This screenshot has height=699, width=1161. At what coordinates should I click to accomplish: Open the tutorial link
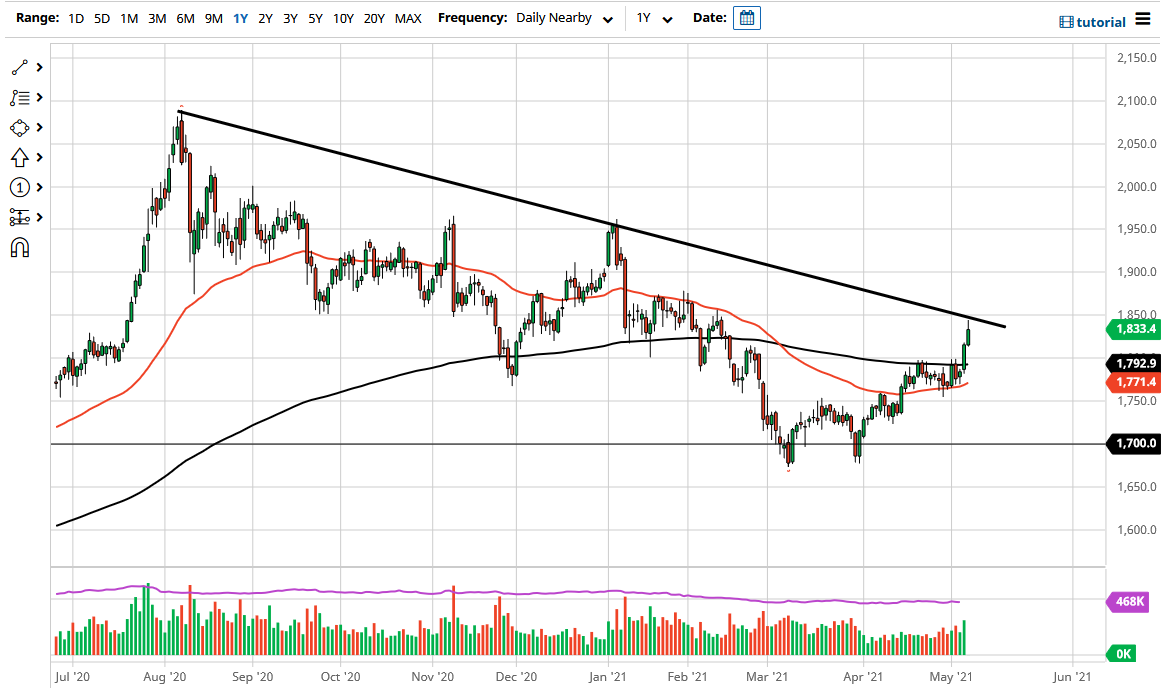(x=1101, y=22)
